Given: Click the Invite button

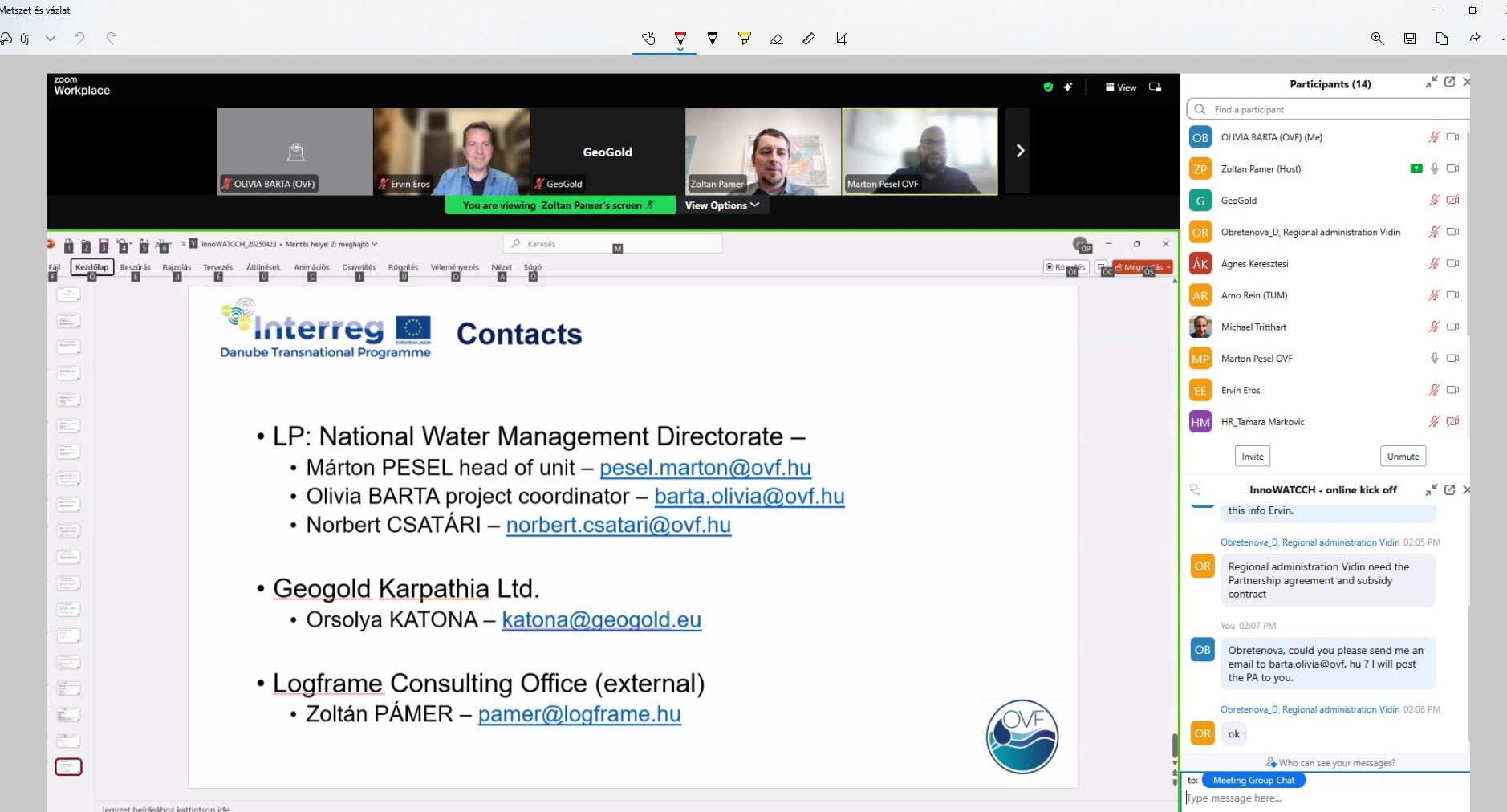Looking at the screenshot, I should (x=1253, y=457).
